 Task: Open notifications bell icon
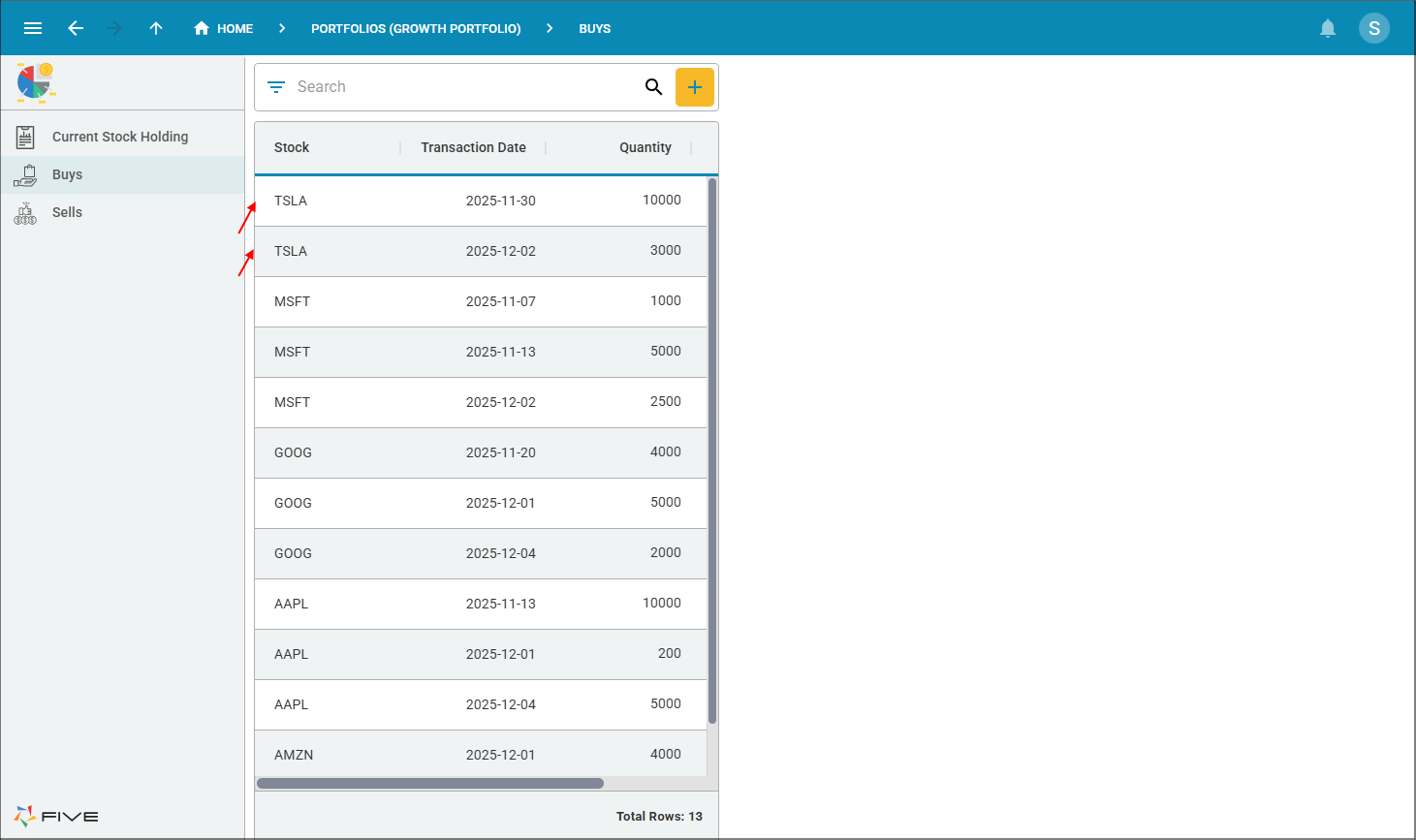(1328, 28)
